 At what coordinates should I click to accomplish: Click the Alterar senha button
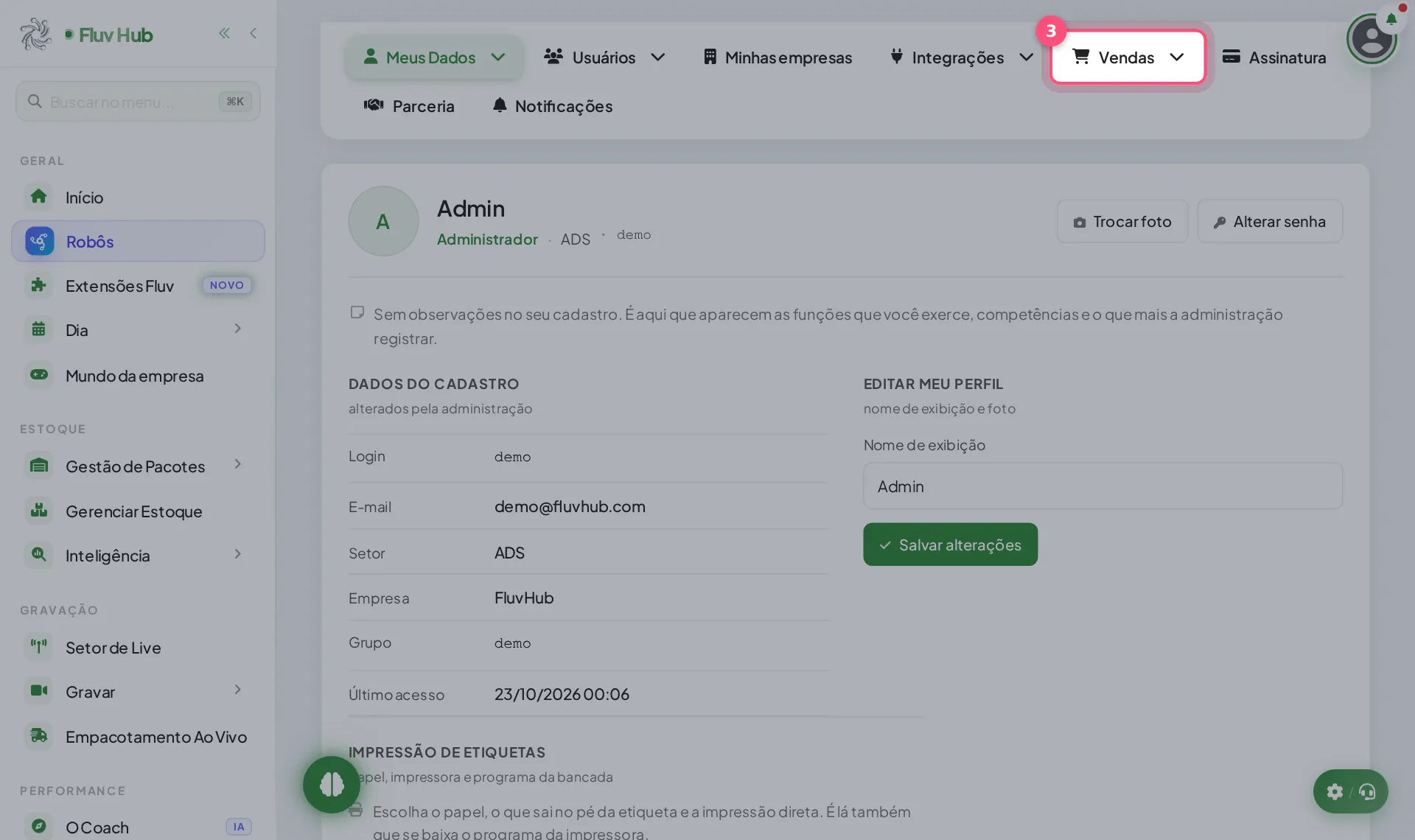click(1270, 221)
